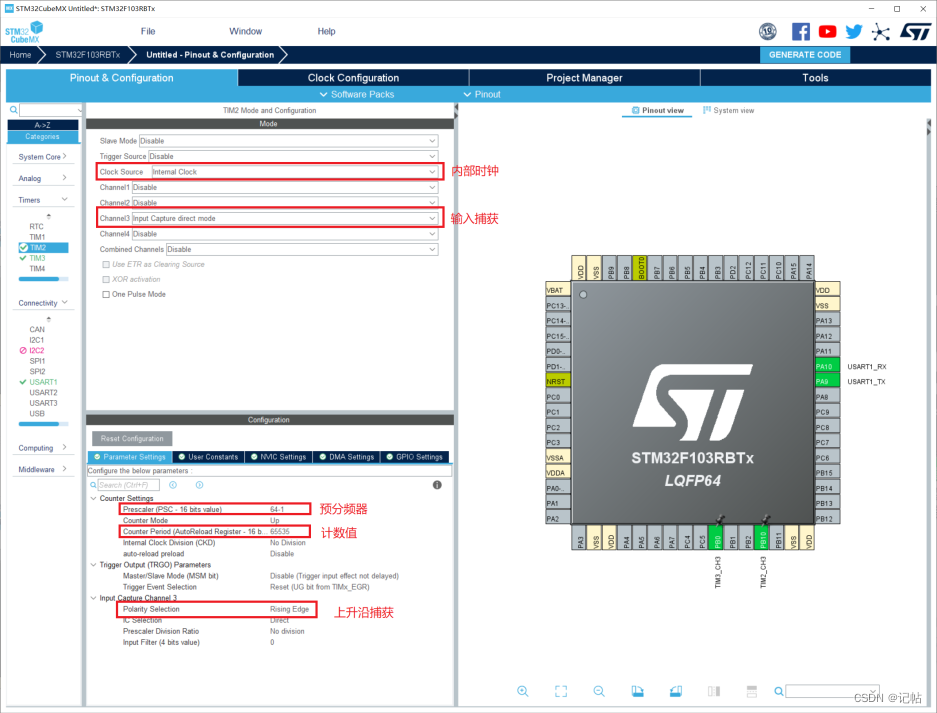Click the Twitter icon in the header

coord(853,31)
